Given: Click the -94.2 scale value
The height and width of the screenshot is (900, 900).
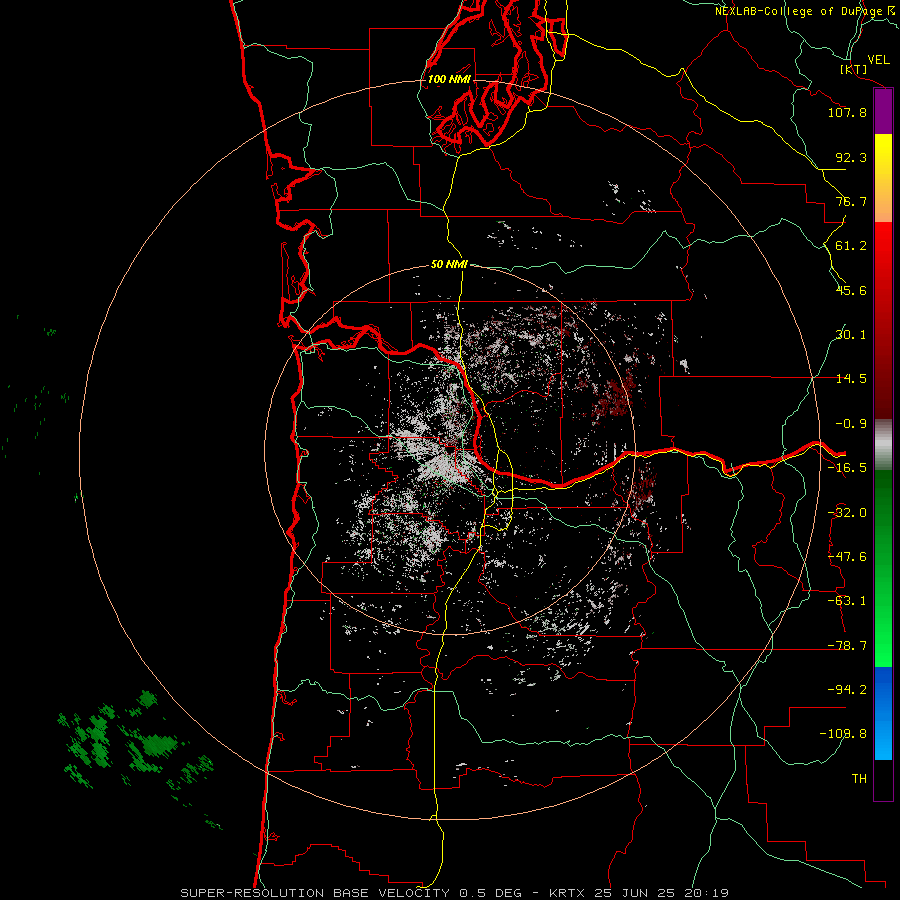Looking at the screenshot, I should point(847,689).
